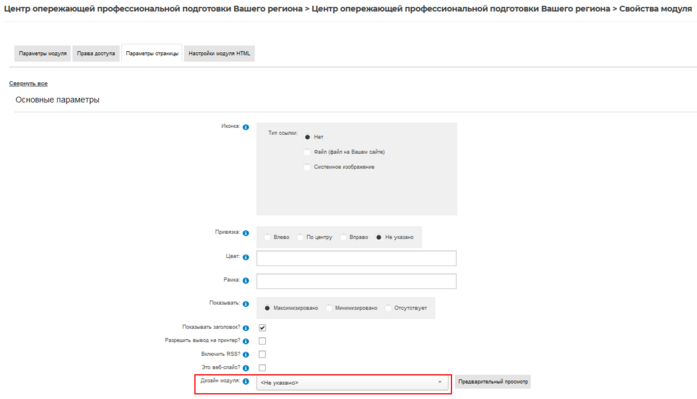Switch to Права доступа tab

tap(96, 53)
